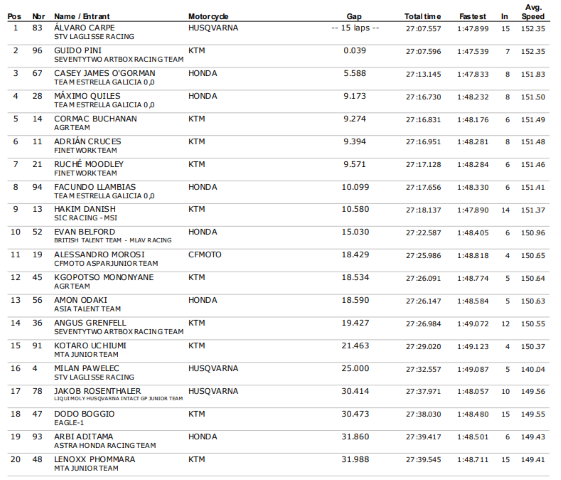Screen dimensions: 561x480
Task: Select rider name MÁXIMO QUILES
Action: (x=87, y=96)
